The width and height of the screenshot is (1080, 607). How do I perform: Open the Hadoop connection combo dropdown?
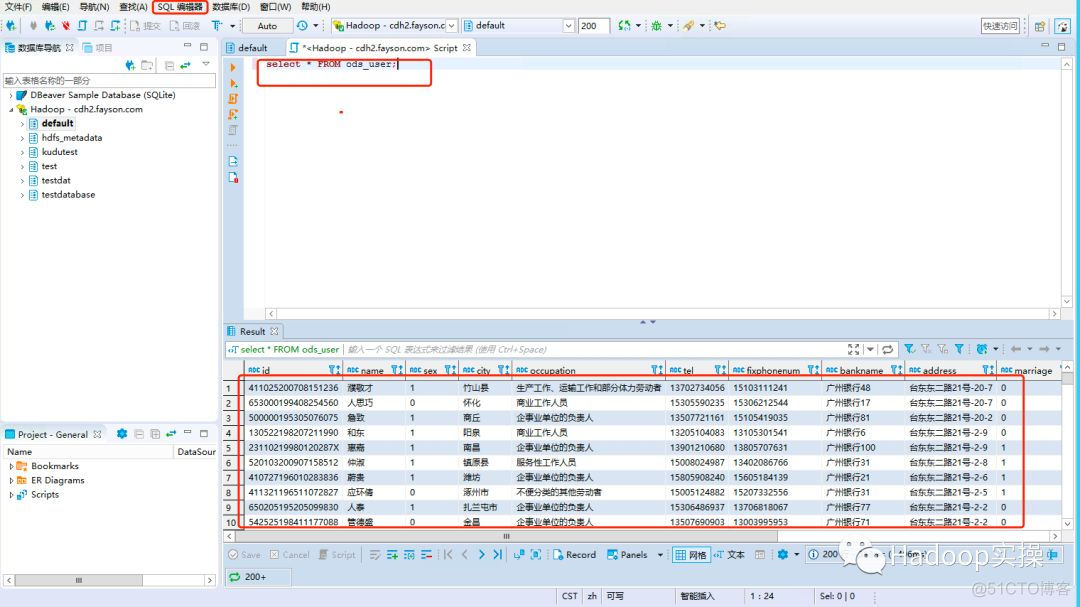click(451, 25)
